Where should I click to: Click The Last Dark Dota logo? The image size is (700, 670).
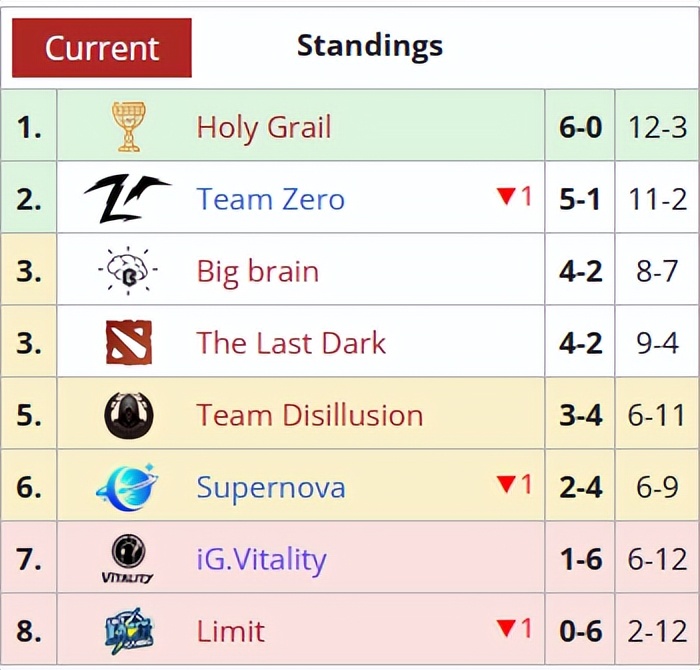tap(128, 343)
